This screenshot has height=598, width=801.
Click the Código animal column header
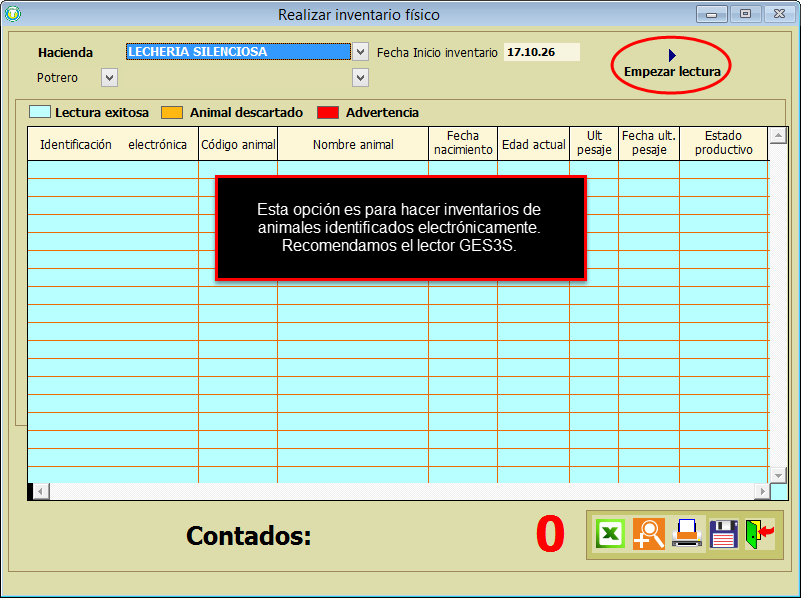(238, 144)
